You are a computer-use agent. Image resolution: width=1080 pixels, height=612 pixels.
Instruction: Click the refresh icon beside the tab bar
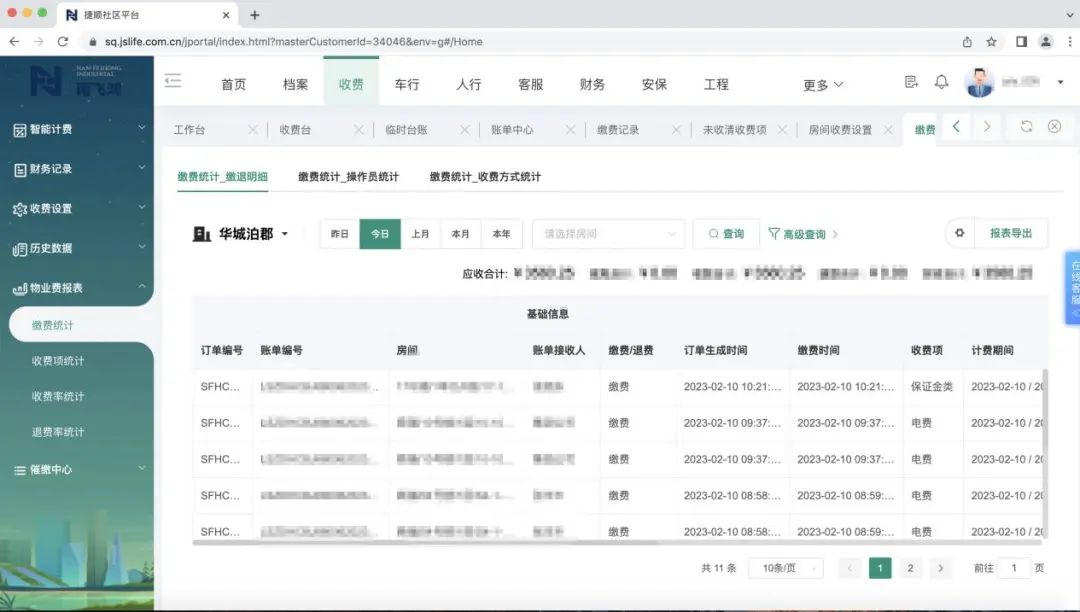(1028, 128)
